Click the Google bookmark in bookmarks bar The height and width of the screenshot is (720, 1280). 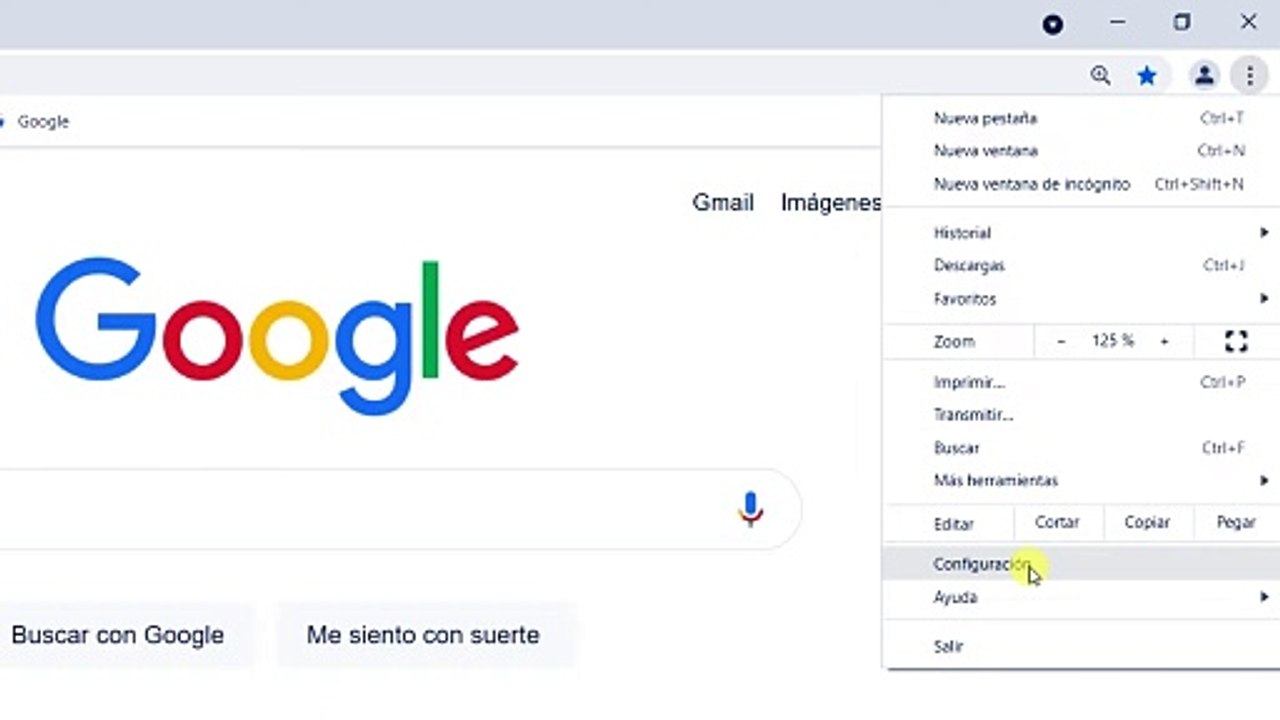coord(36,122)
